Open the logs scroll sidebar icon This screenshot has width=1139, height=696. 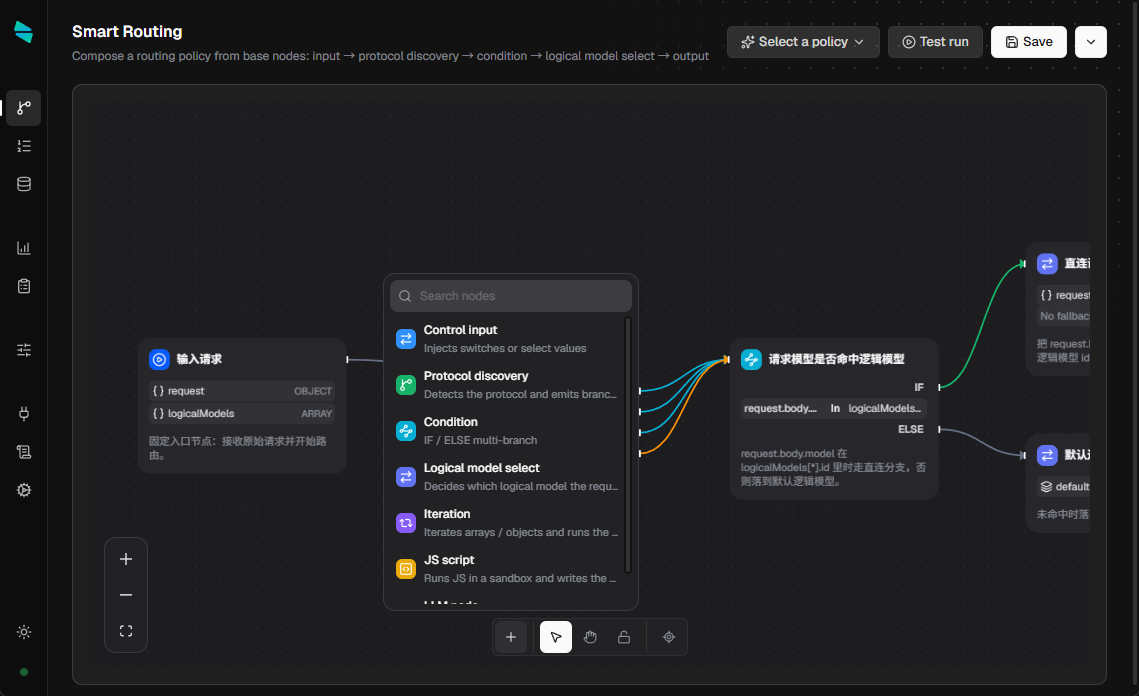point(24,452)
